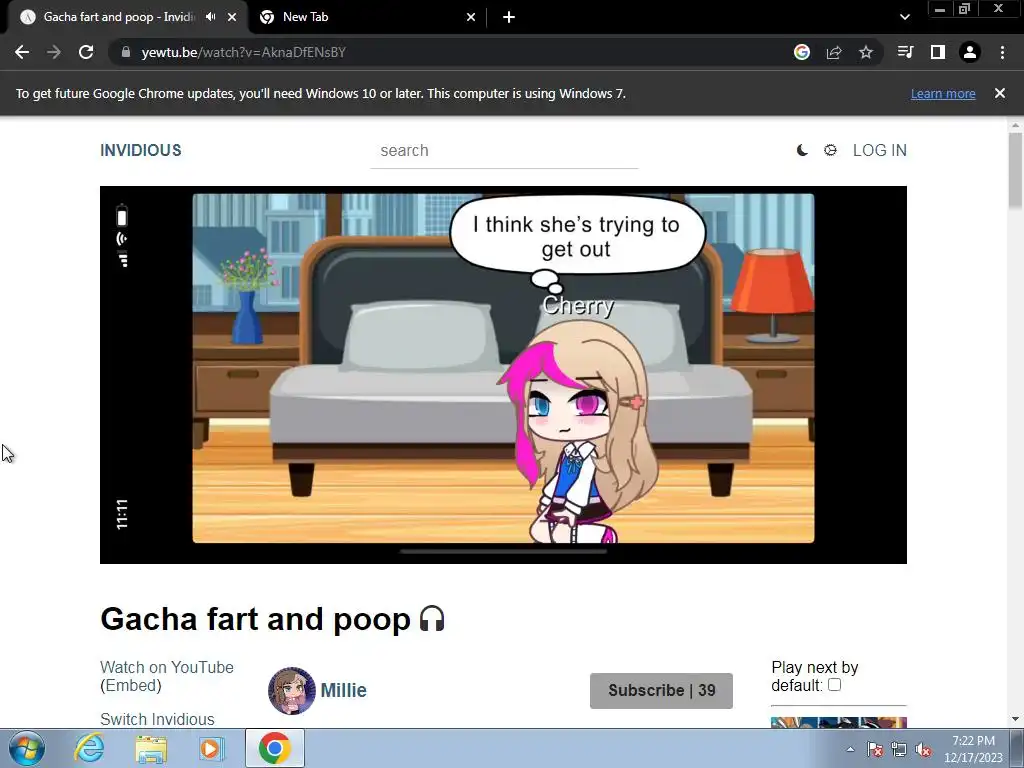Screen dimensions: 1024x768
Task: Dismiss the Chrome update notification bar
Action: pos(1000,93)
